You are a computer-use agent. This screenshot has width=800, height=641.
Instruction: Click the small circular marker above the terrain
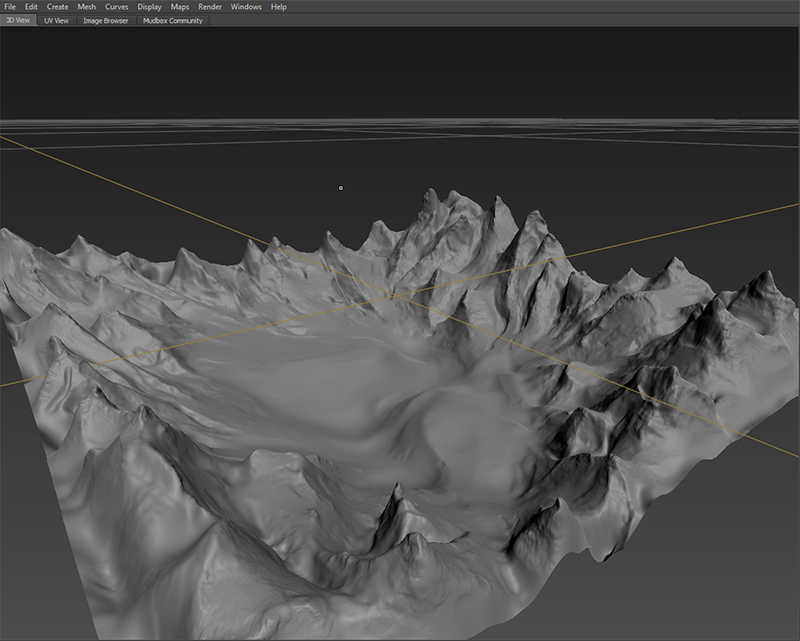click(341, 187)
